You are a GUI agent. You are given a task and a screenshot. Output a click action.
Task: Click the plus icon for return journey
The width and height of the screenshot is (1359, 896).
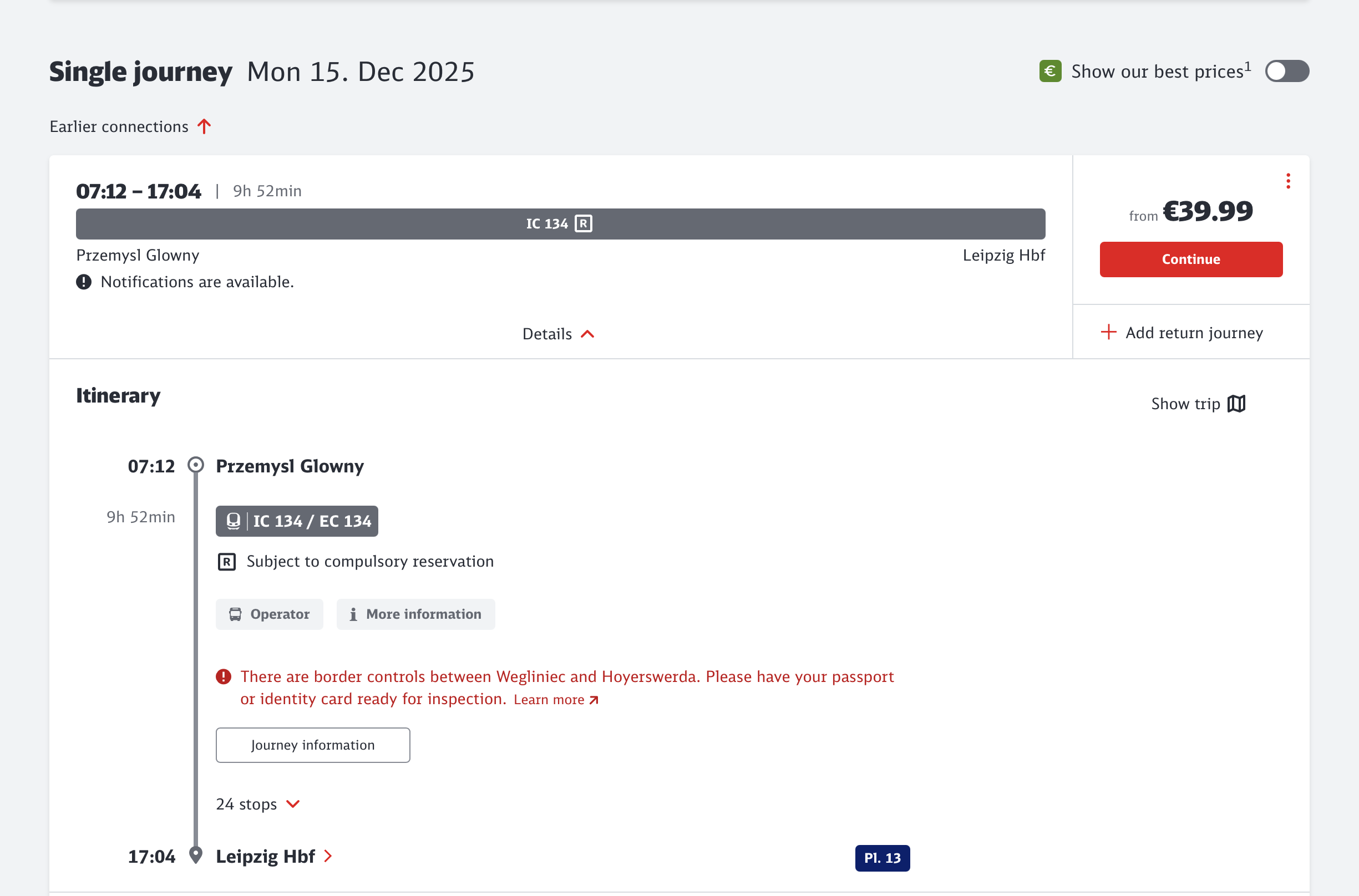point(1108,333)
